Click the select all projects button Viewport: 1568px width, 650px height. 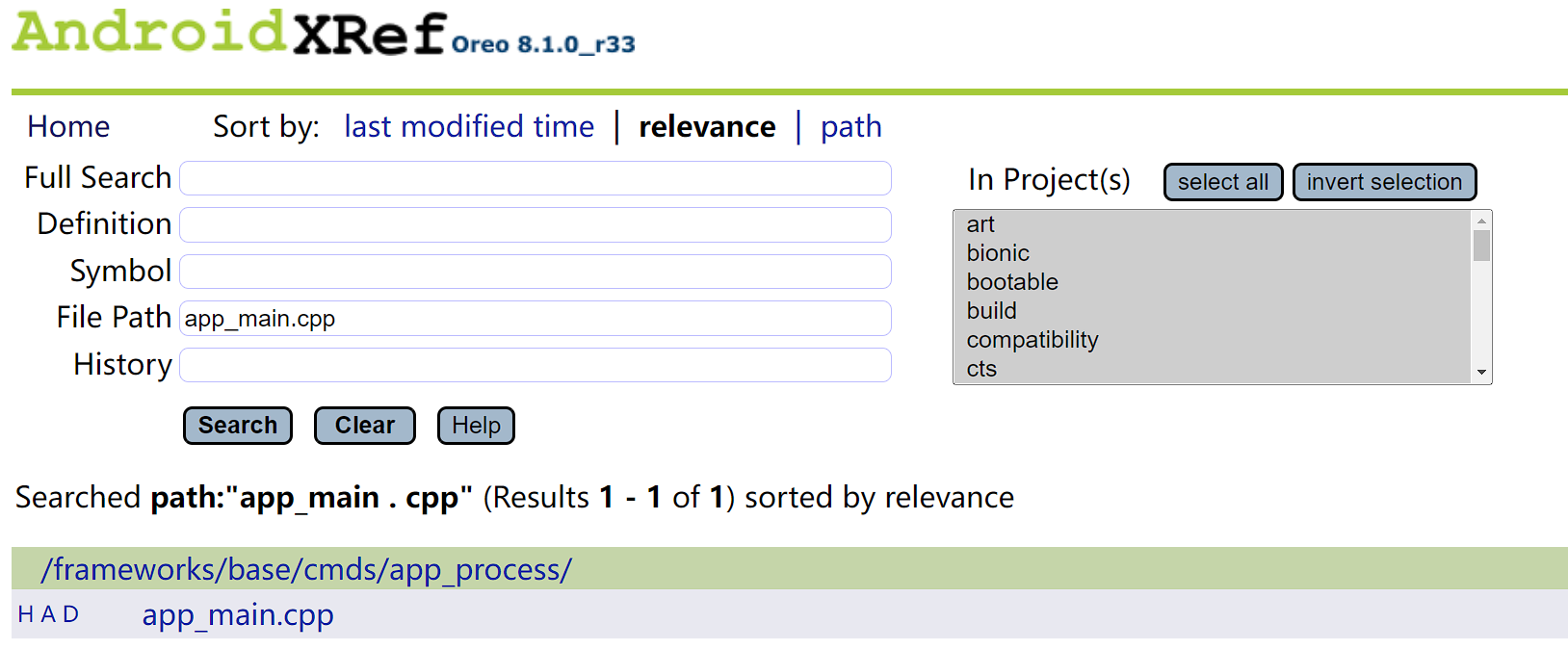click(1222, 182)
